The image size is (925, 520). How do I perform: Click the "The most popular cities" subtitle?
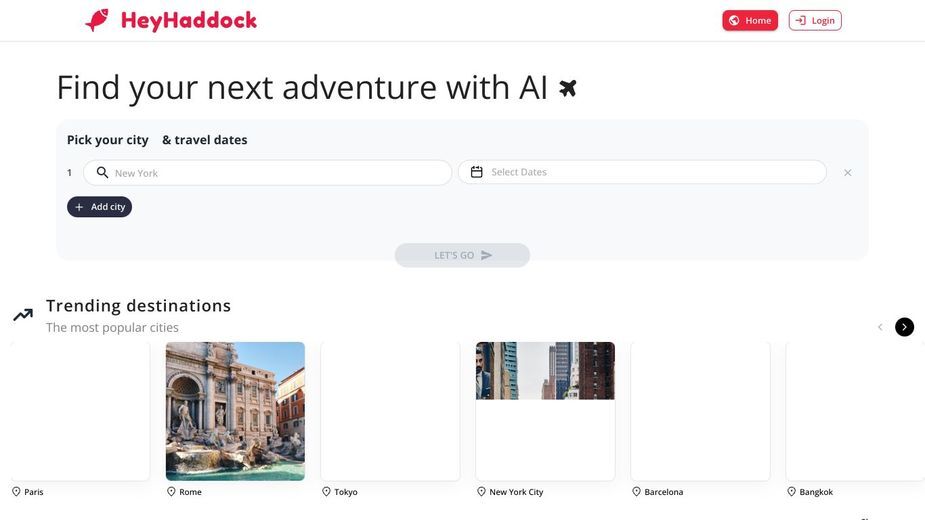tap(112, 328)
